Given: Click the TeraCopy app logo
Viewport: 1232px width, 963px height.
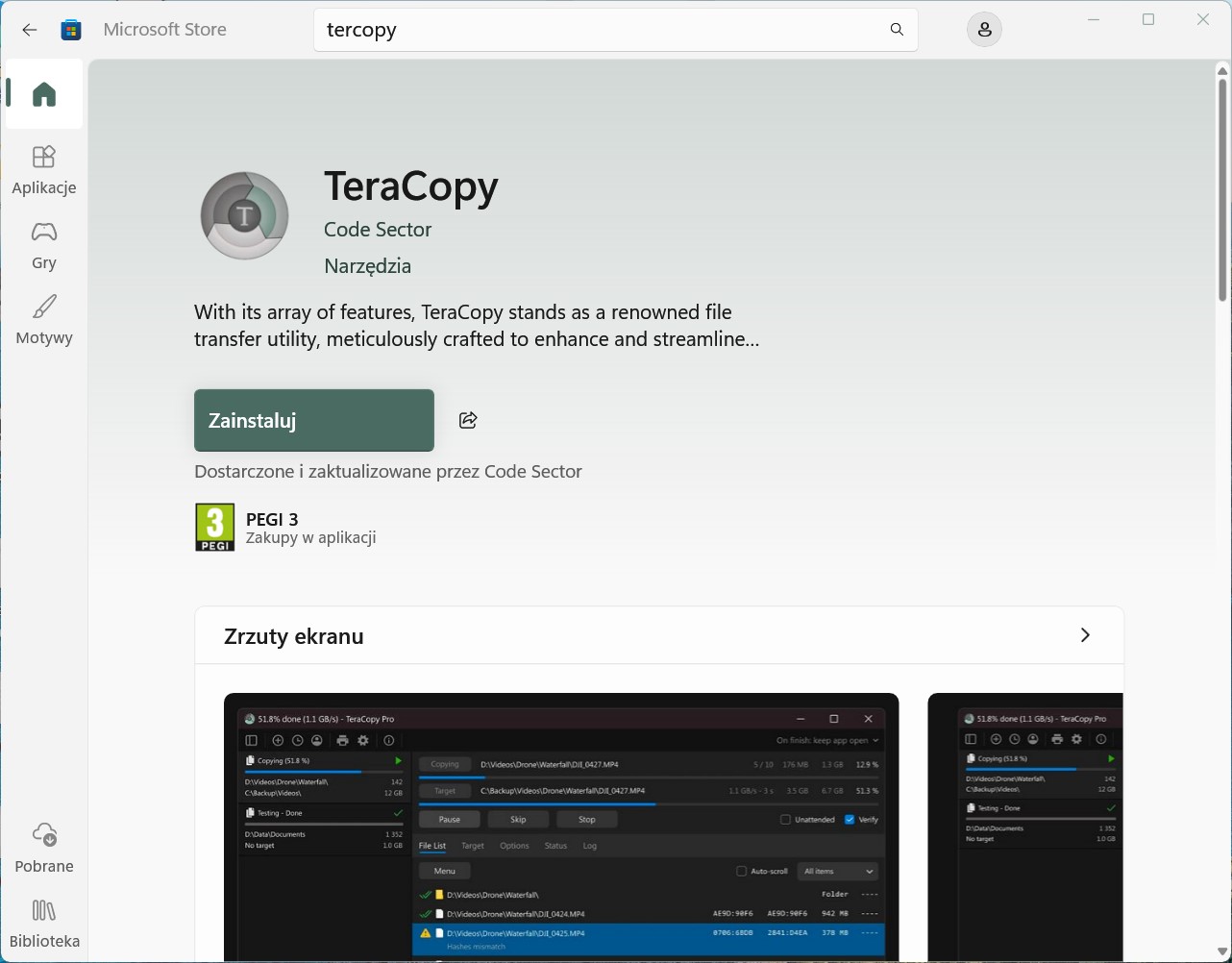Looking at the screenshot, I should pyautogui.click(x=245, y=215).
